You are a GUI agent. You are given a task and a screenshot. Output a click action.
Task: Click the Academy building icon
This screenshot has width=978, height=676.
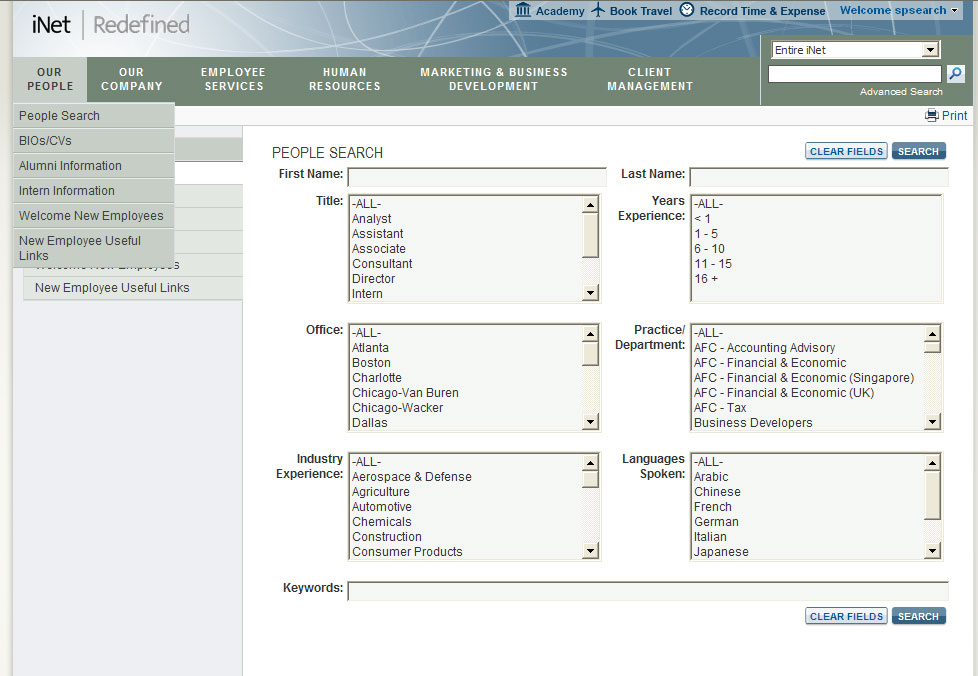[522, 11]
